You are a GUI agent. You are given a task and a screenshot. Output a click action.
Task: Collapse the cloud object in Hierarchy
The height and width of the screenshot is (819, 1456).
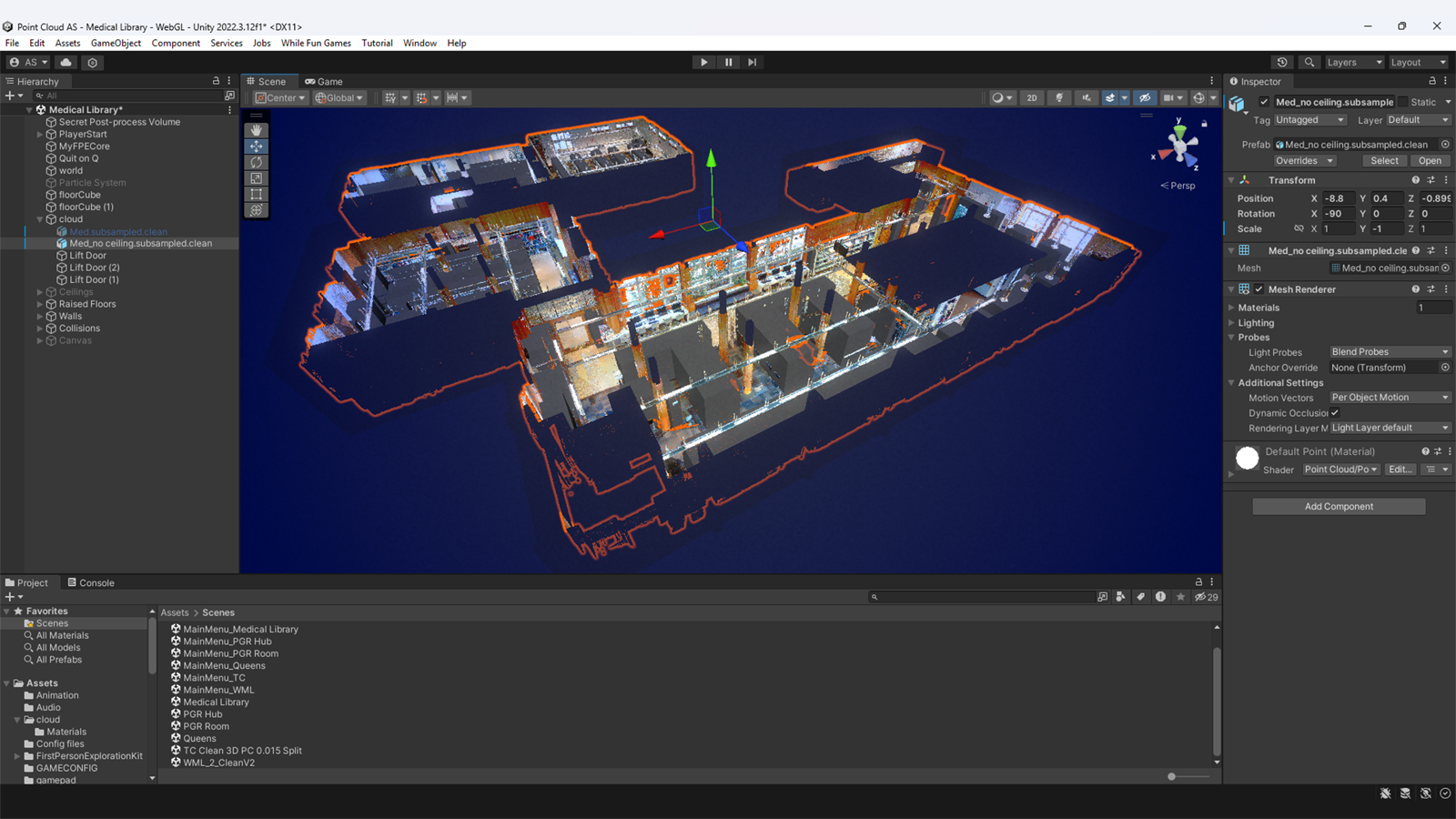pos(40,219)
